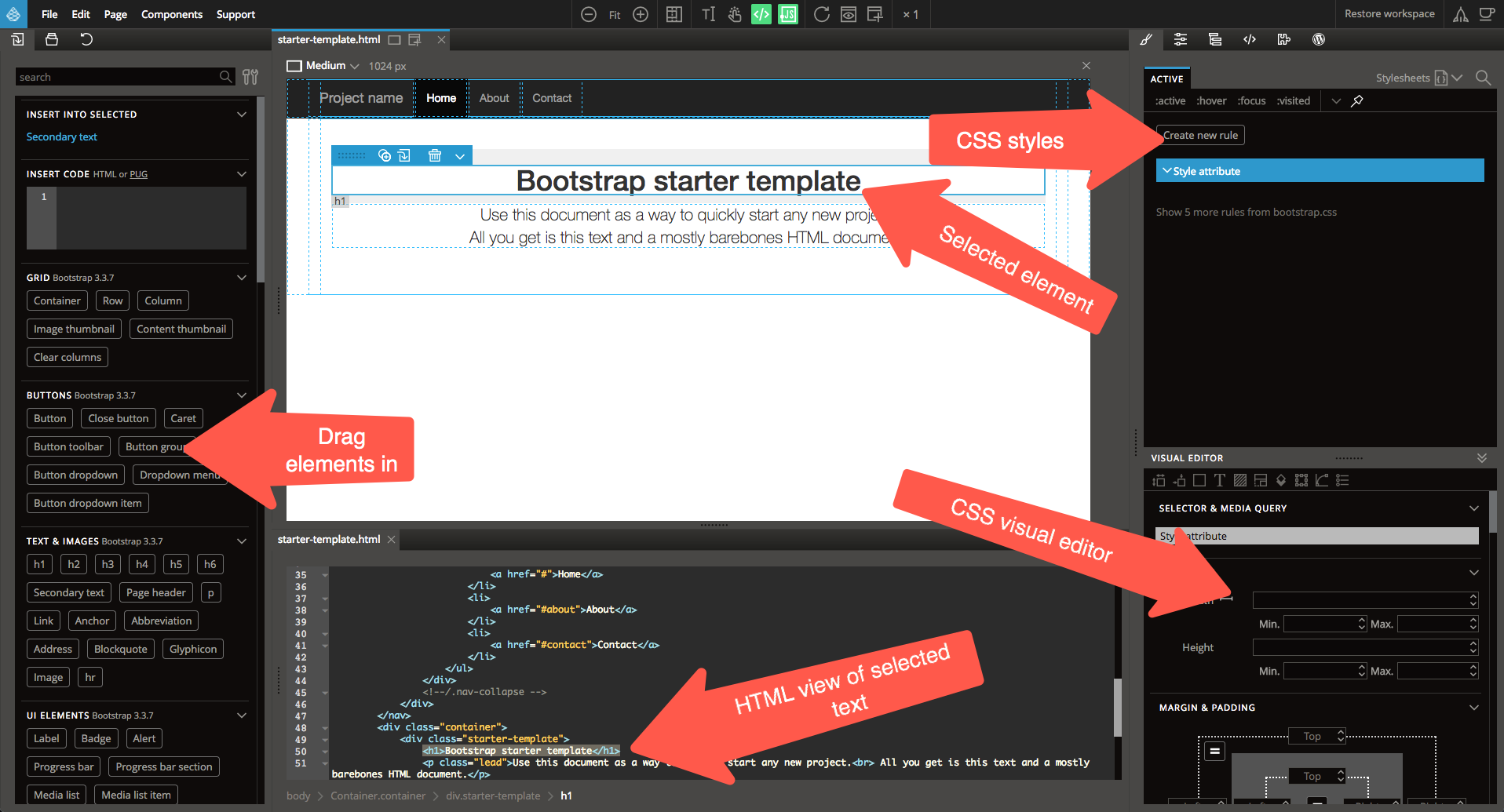
Task: Select the Background hatch icon in Visual Editor
Action: (x=1240, y=480)
